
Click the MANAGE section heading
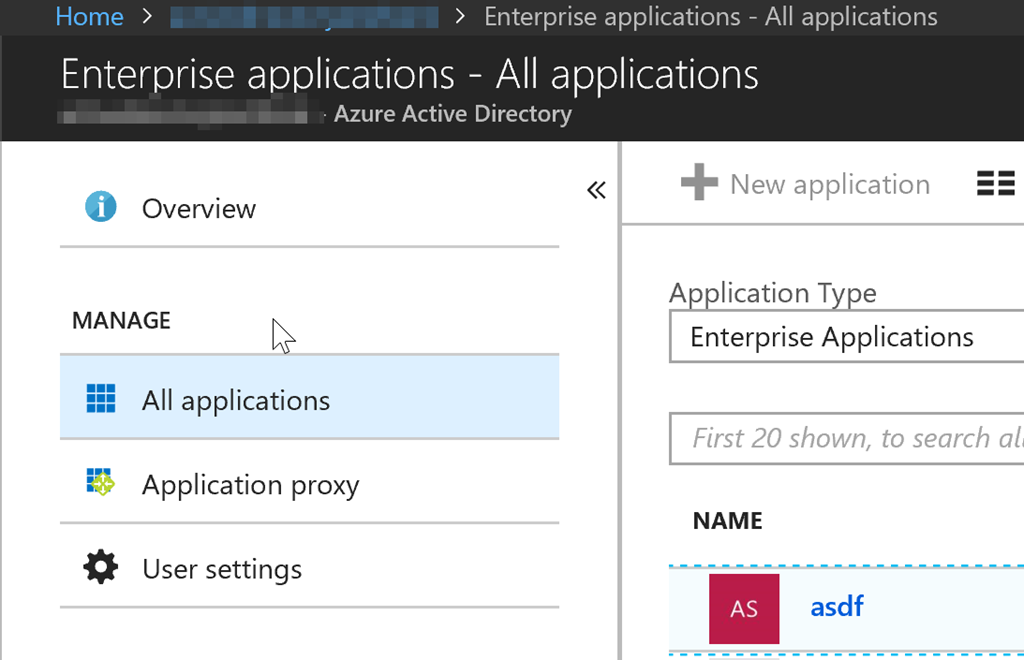tap(121, 321)
